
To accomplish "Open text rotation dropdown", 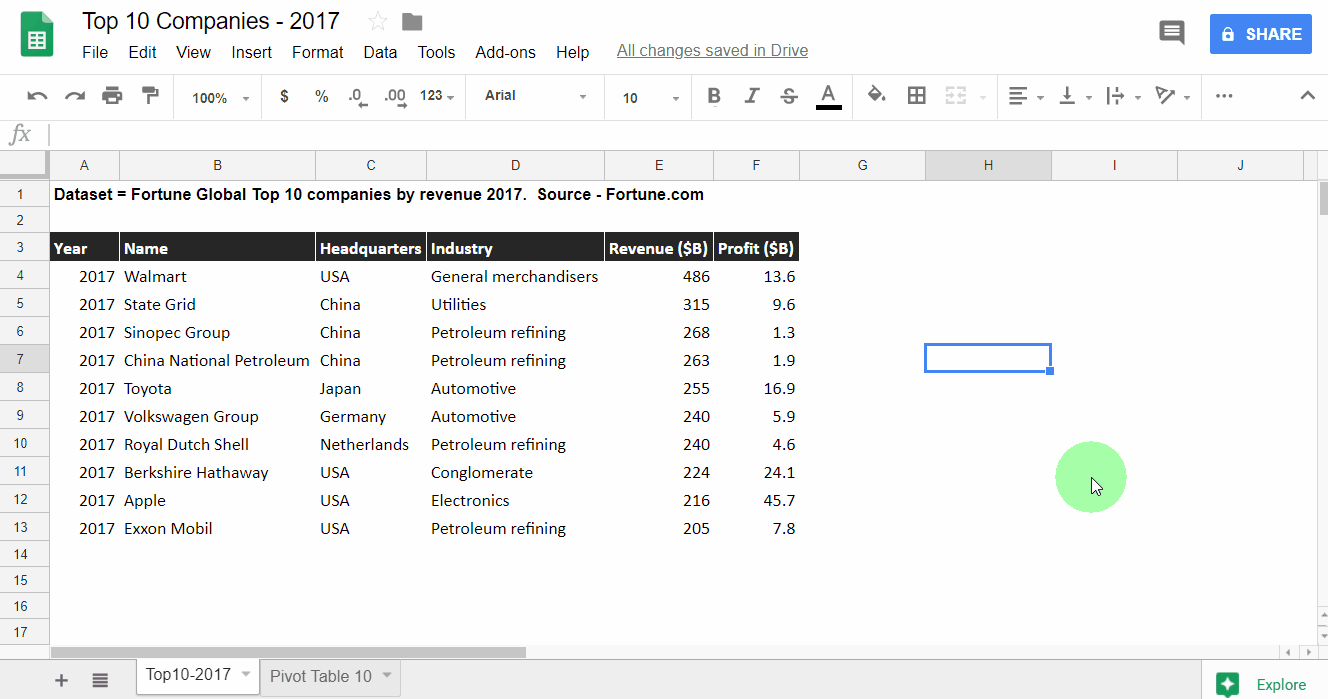I will pyautogui.click(x=1172, y=96).
